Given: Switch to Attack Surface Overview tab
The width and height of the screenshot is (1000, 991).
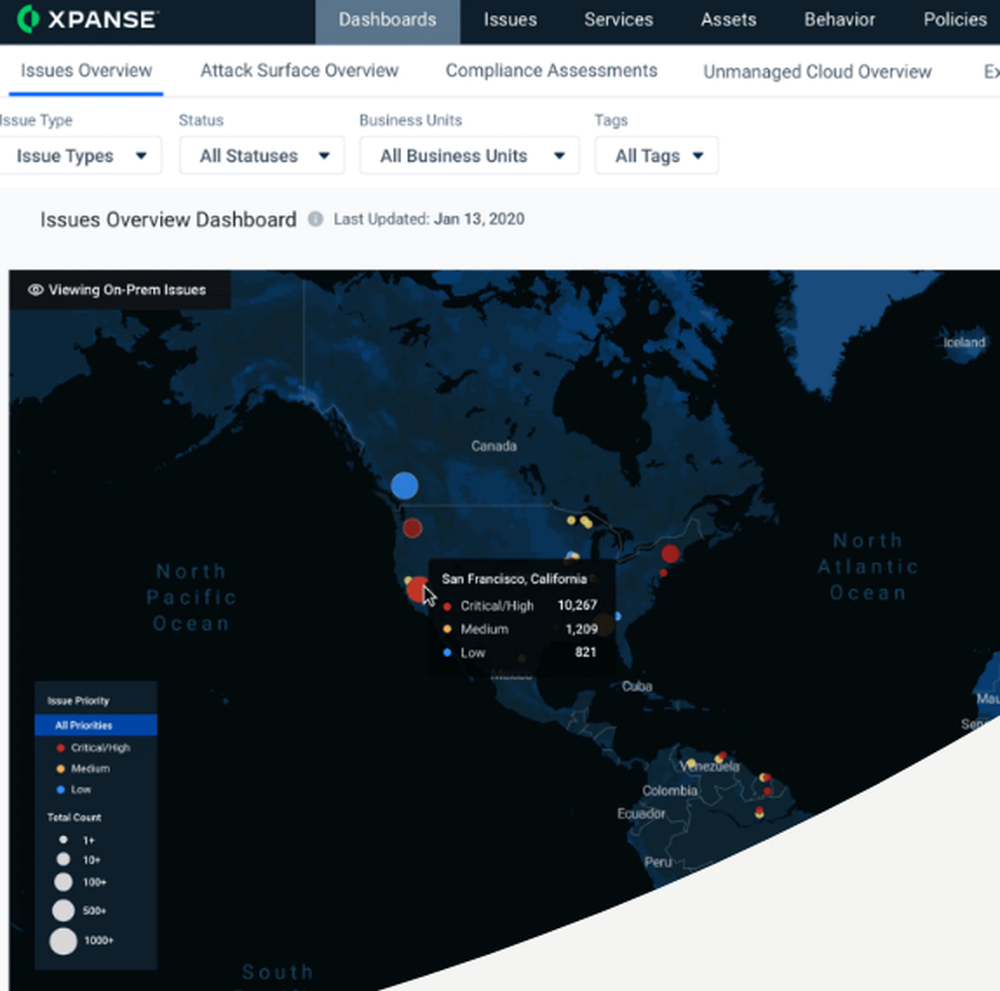Looking at the screenshot, I should [x=299, y=71].
